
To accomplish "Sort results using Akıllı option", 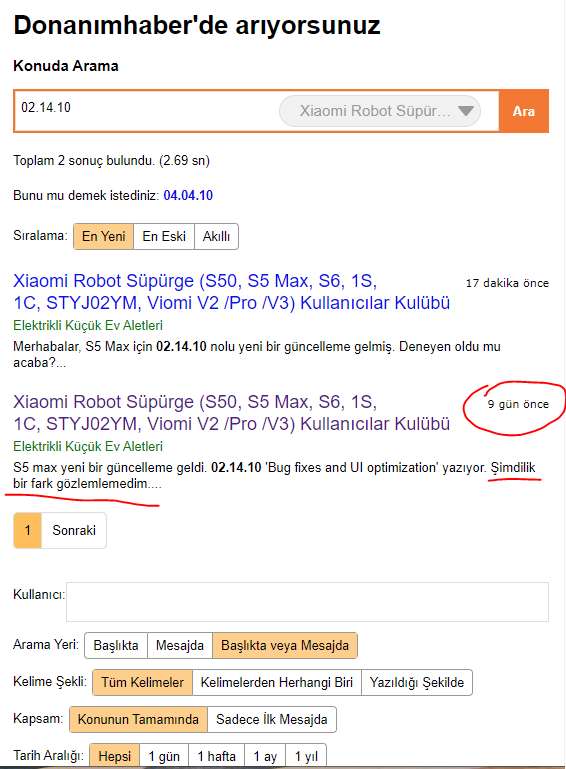I will pyautogui.click(x=216, y=236).
